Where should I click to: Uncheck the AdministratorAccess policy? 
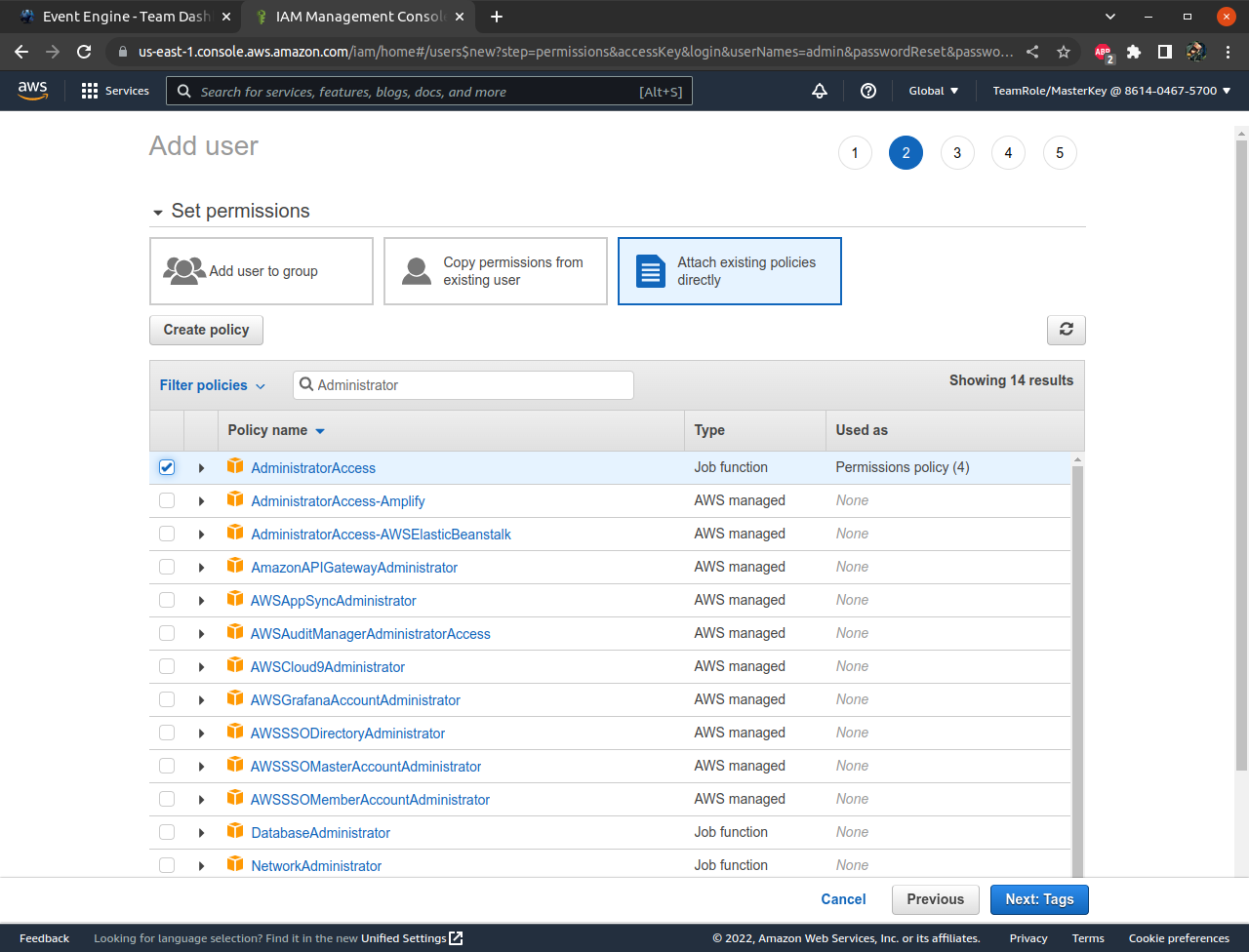tap(167, 467)
